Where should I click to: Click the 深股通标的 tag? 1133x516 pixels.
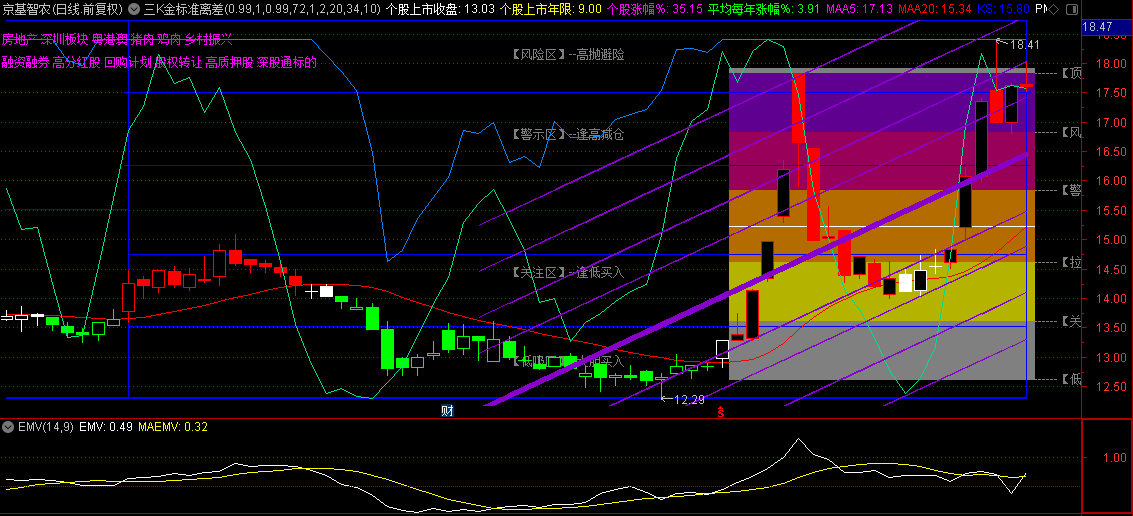287,62
